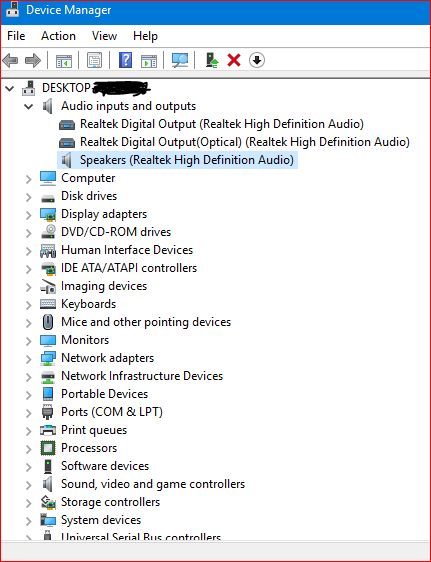431x562 pixels.
Task: Expand Network adapters chevron
Action: (29, 358)
